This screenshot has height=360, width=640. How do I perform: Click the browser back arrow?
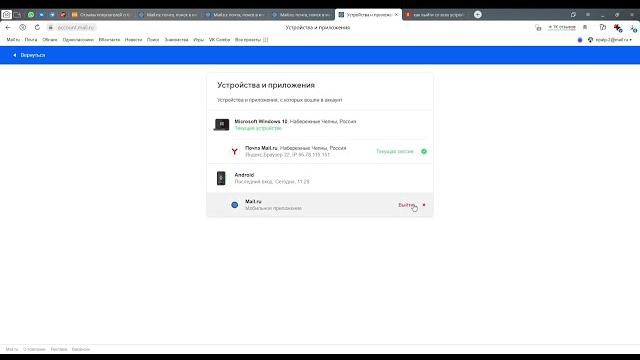[x=8, y=27]
